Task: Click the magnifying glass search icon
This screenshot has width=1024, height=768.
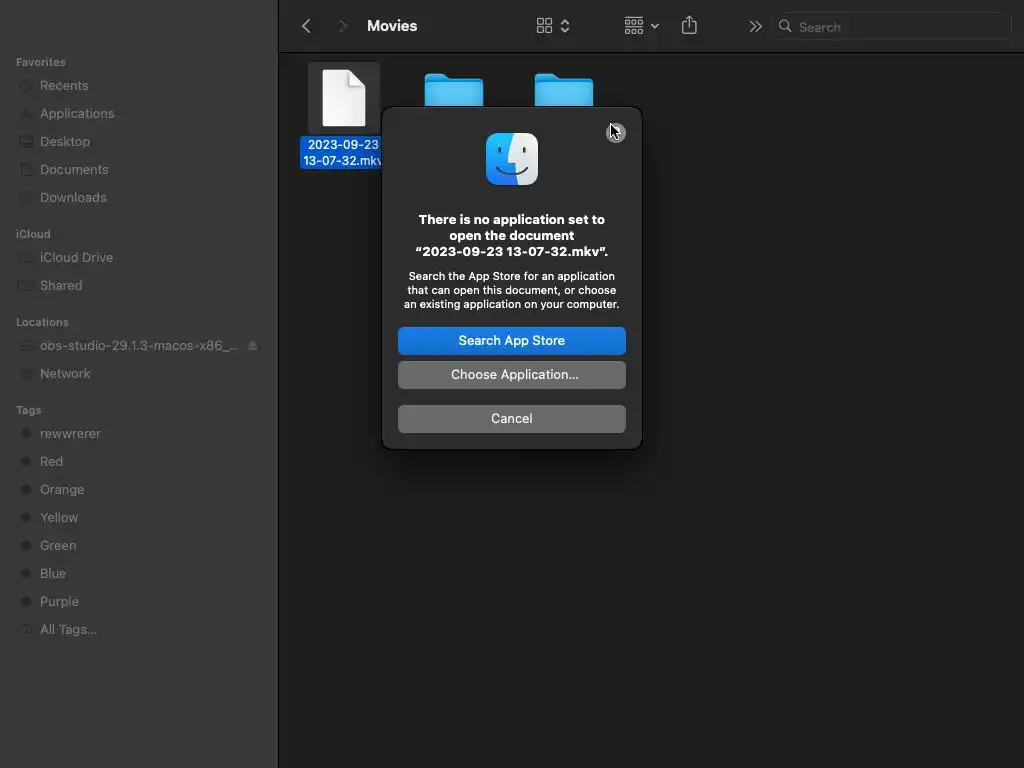Action: 785,26
